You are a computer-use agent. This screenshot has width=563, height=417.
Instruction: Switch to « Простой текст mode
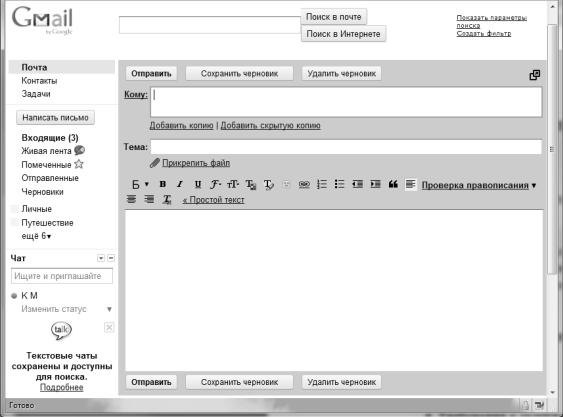213,200
